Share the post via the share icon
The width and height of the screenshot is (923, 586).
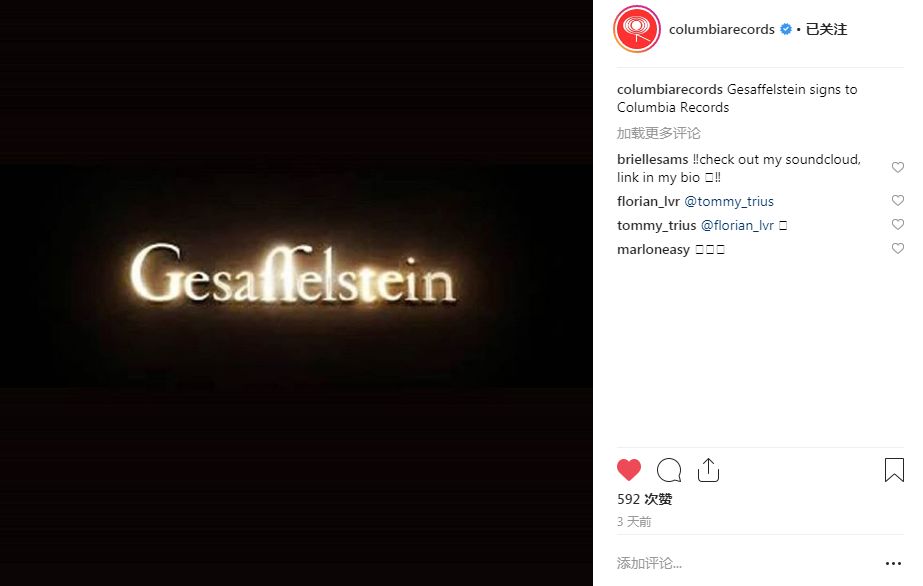(x=708, y=470)
